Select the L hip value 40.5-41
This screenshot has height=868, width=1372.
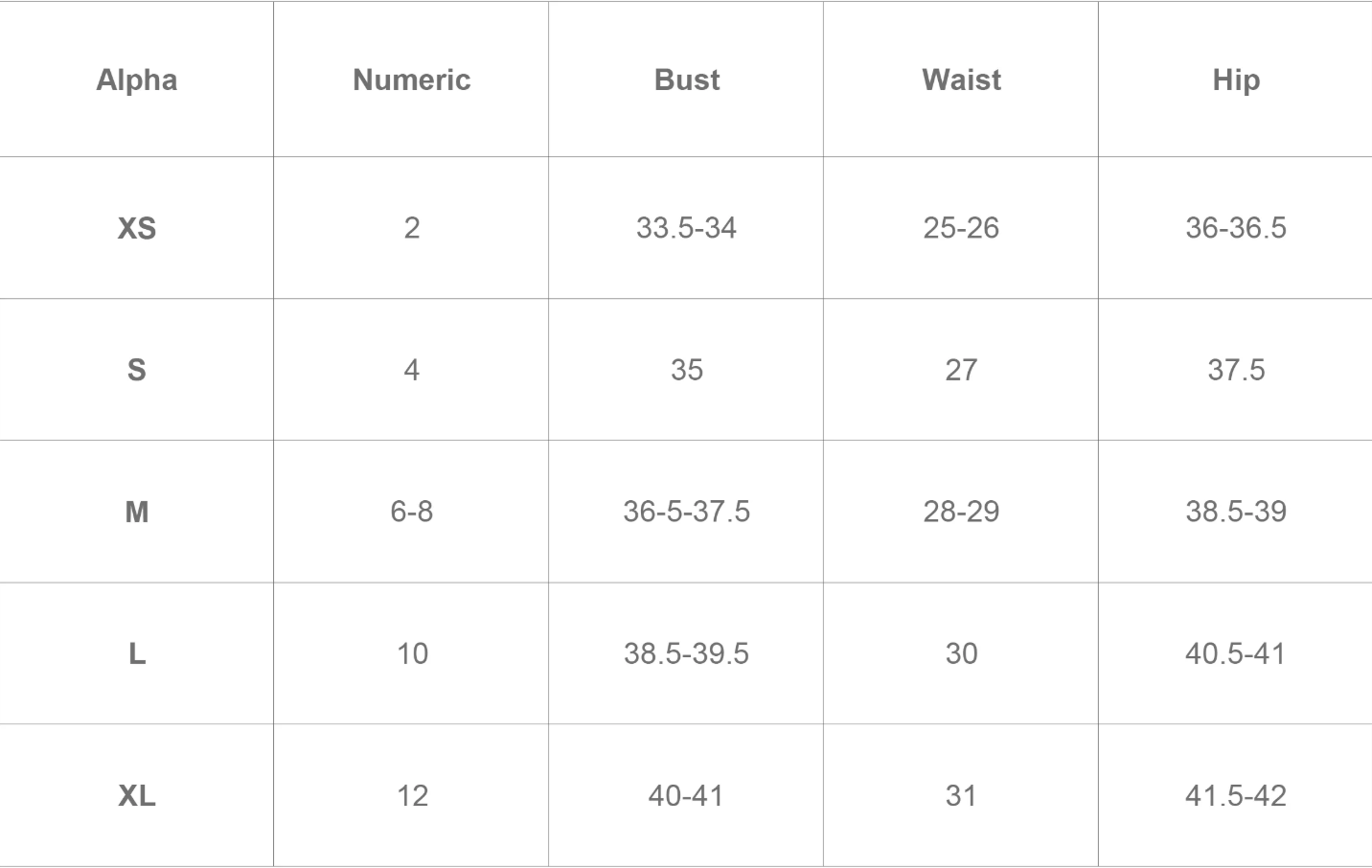click(x=1236, y=653)
